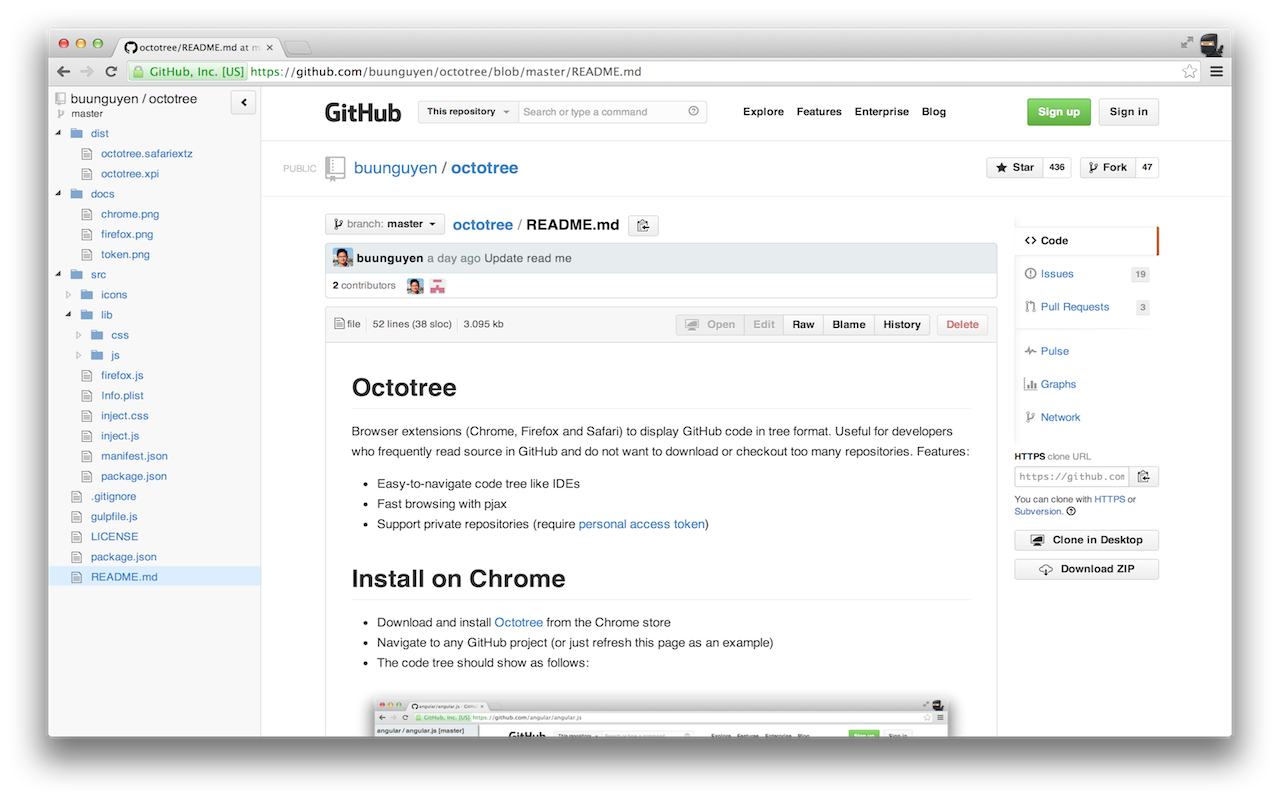
Task: Open gulpfile.js in the tree
Action: (114, 517)
